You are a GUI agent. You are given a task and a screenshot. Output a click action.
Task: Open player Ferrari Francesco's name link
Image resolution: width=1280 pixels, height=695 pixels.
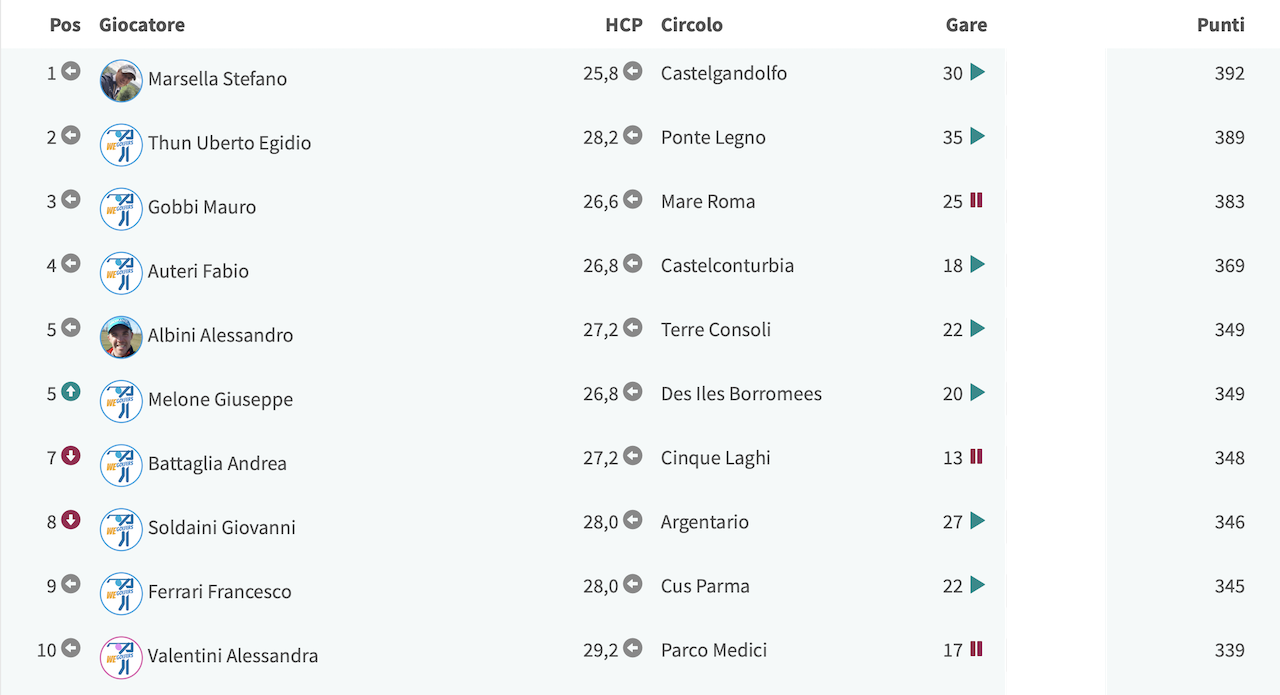coord(220,591)
